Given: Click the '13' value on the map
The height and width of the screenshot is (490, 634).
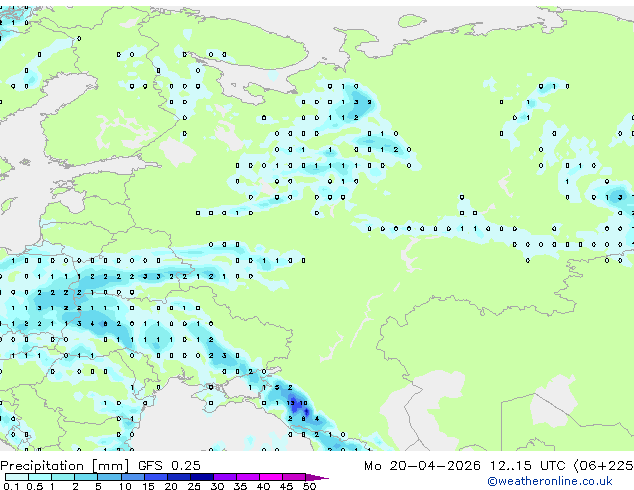Looking at the screenshot, I should click(x=291, y=403).
